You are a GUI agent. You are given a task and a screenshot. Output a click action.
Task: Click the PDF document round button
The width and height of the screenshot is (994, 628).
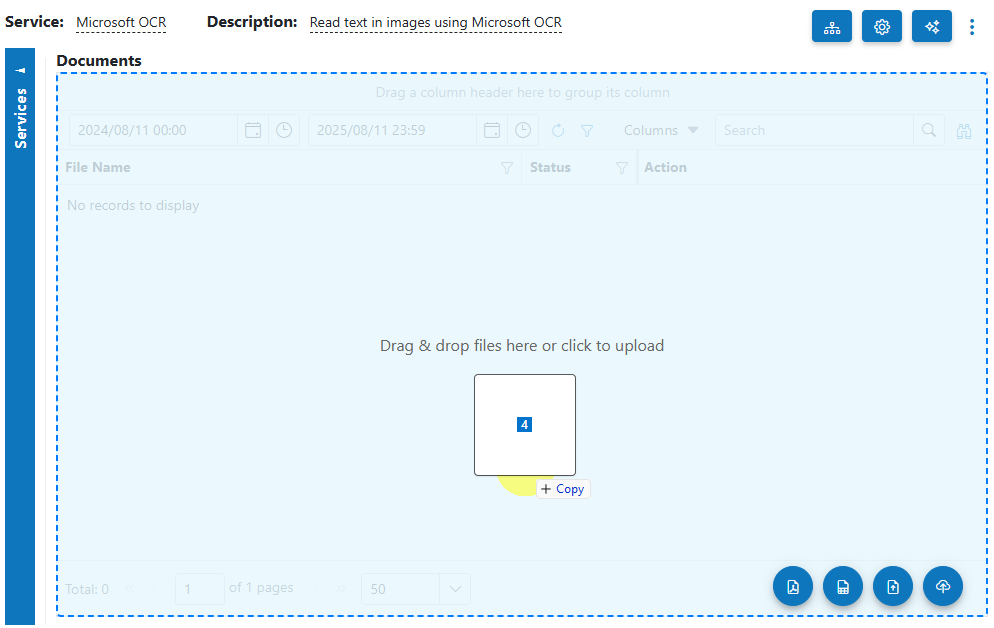[x=793, y=586]
